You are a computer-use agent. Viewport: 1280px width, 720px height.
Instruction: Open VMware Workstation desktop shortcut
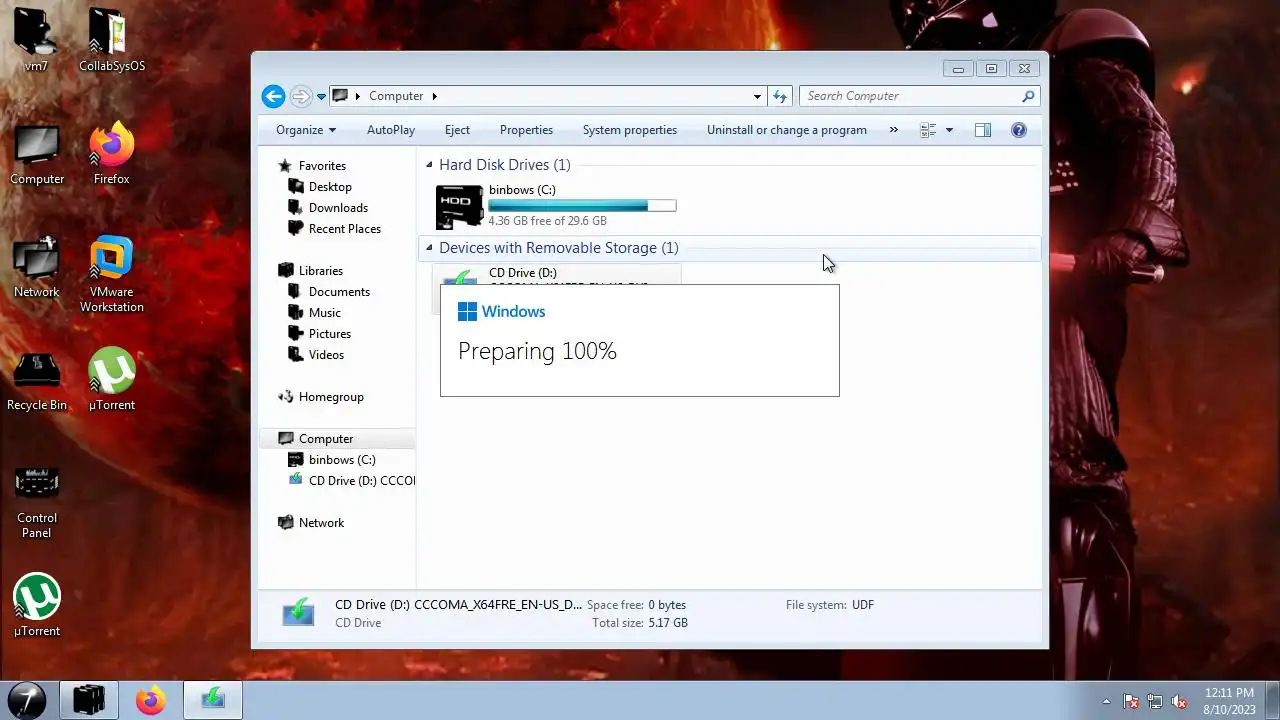coord(112,275)
